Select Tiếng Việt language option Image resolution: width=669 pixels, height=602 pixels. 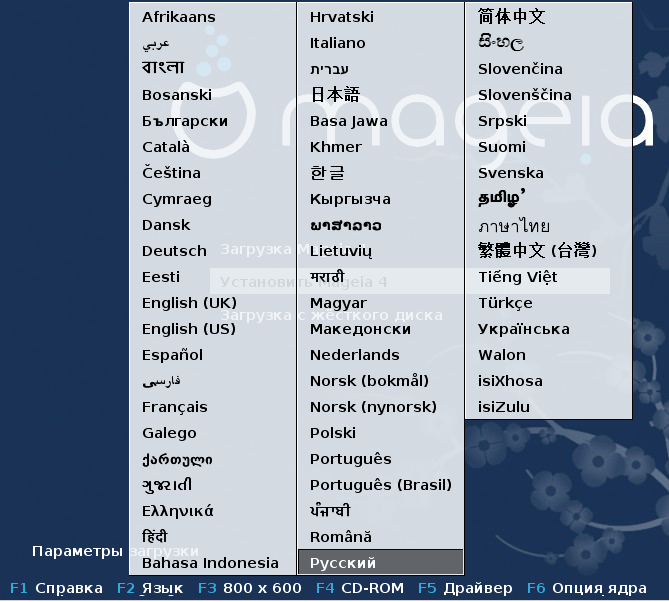tap(518, 277)
